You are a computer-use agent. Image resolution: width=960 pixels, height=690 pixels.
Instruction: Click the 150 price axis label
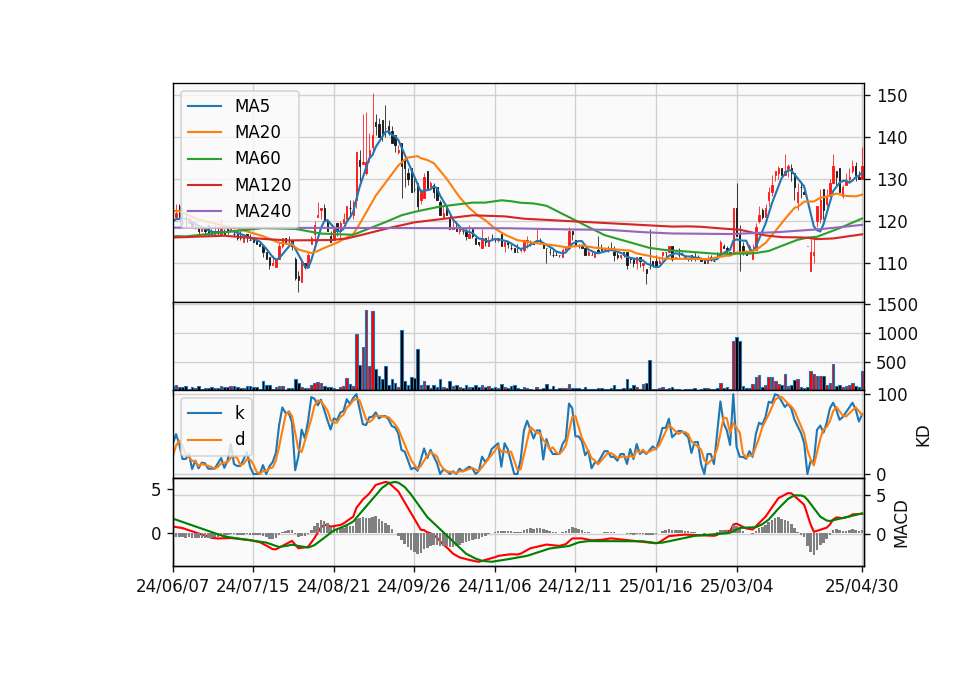click(x=892, y=96)
